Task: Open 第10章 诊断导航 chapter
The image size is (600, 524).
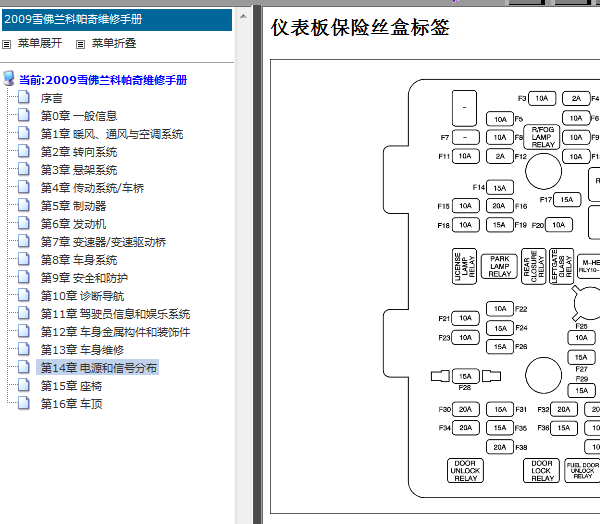Action: click(82, 296)
